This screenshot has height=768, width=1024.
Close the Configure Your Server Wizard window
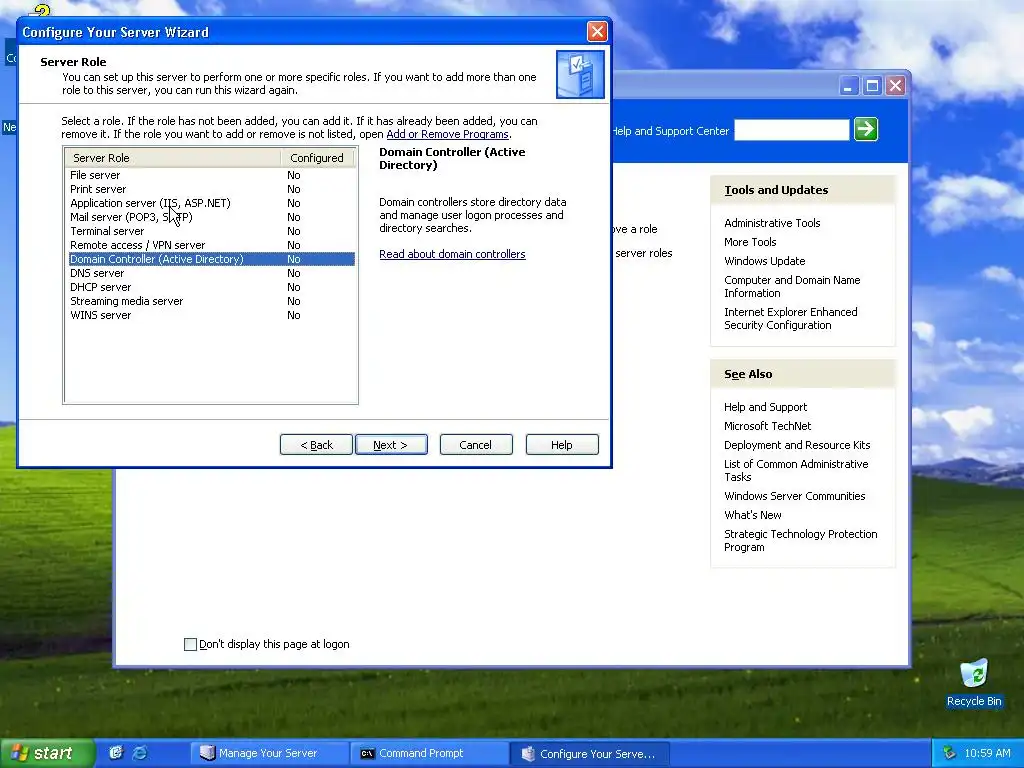coord(597,31)
